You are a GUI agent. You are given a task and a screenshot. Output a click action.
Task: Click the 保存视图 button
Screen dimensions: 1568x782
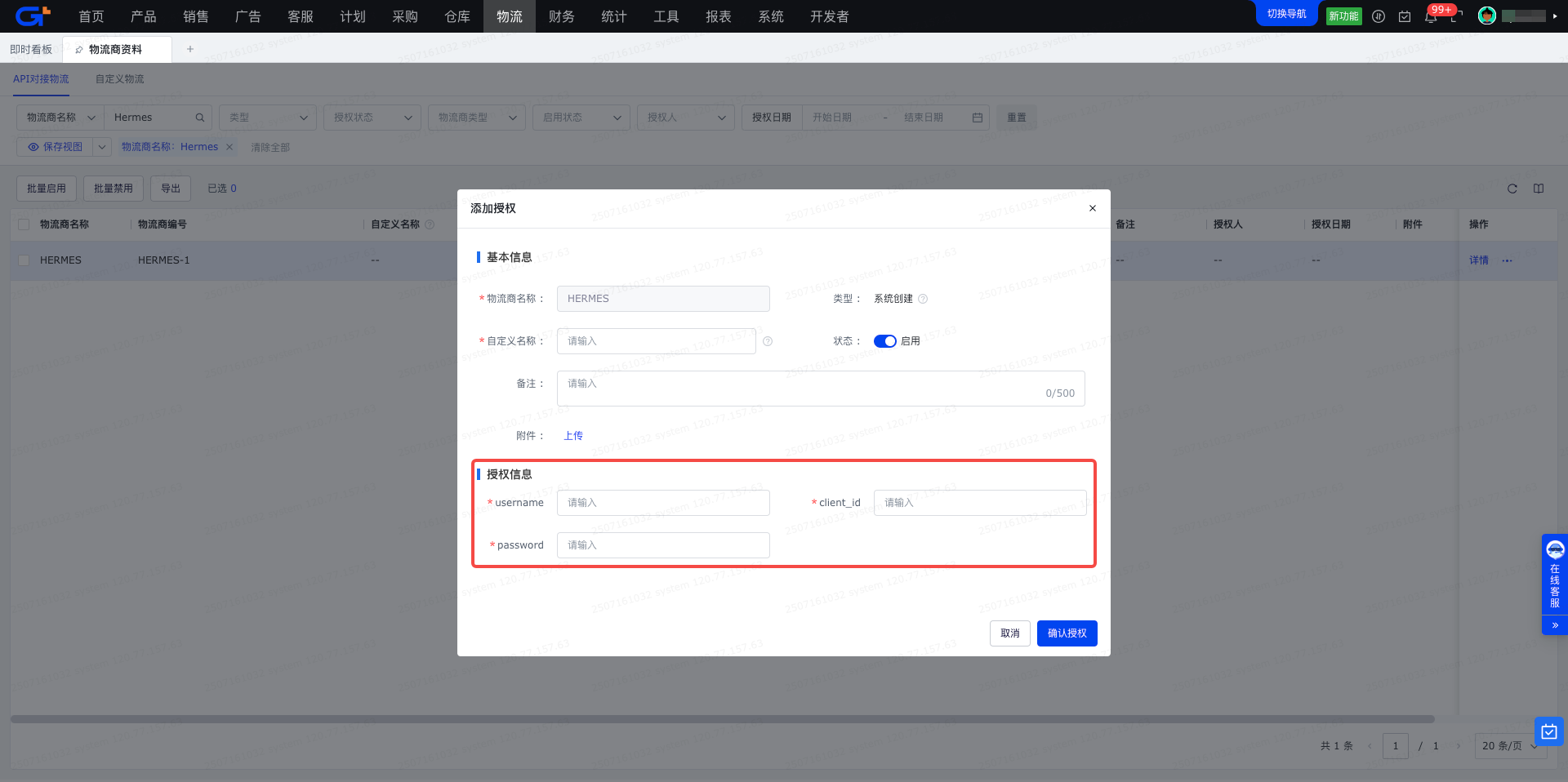pyautogui.click(x=56, y=147)
